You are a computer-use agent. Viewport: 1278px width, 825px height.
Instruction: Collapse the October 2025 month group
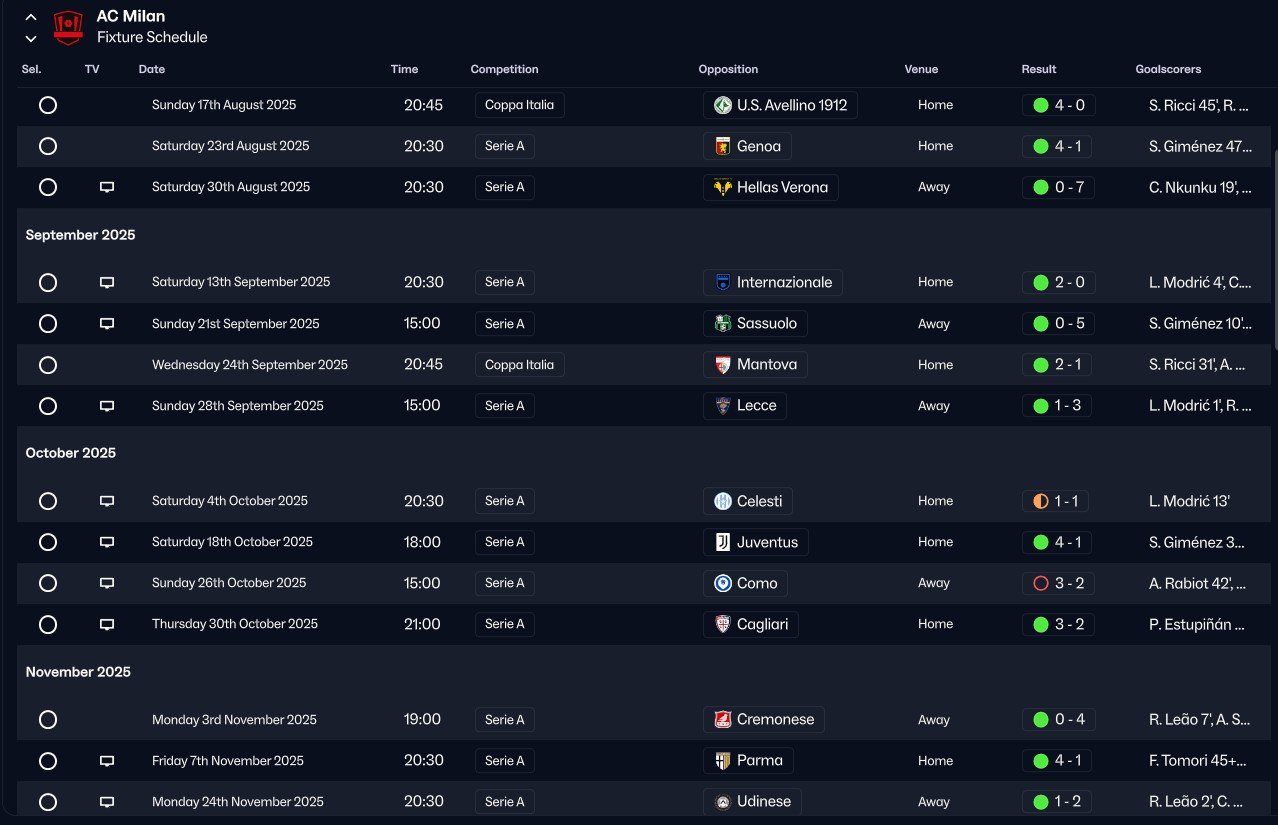70,453
